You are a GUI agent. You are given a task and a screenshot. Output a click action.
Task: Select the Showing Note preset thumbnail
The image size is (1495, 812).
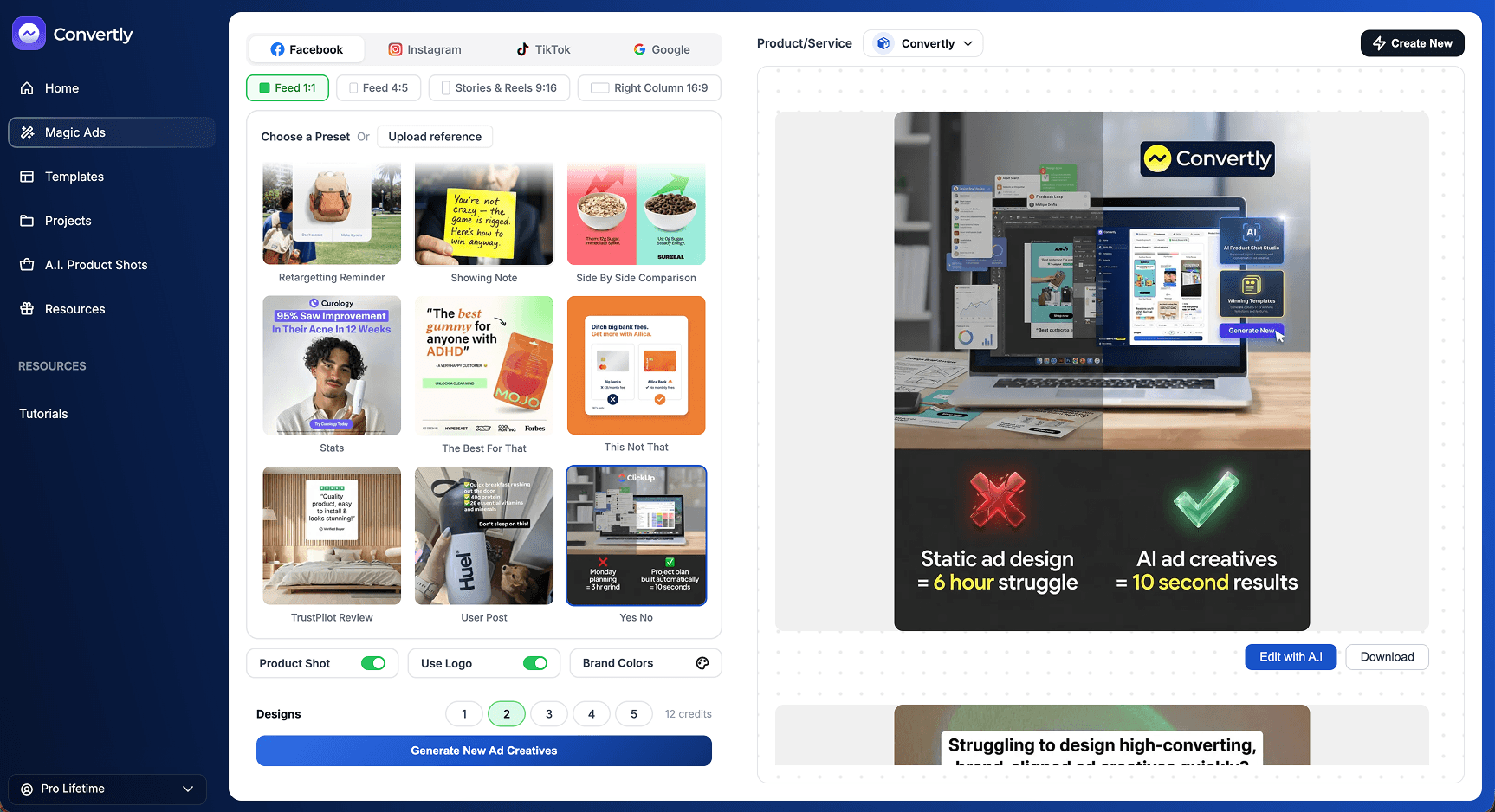click(484, 214)
